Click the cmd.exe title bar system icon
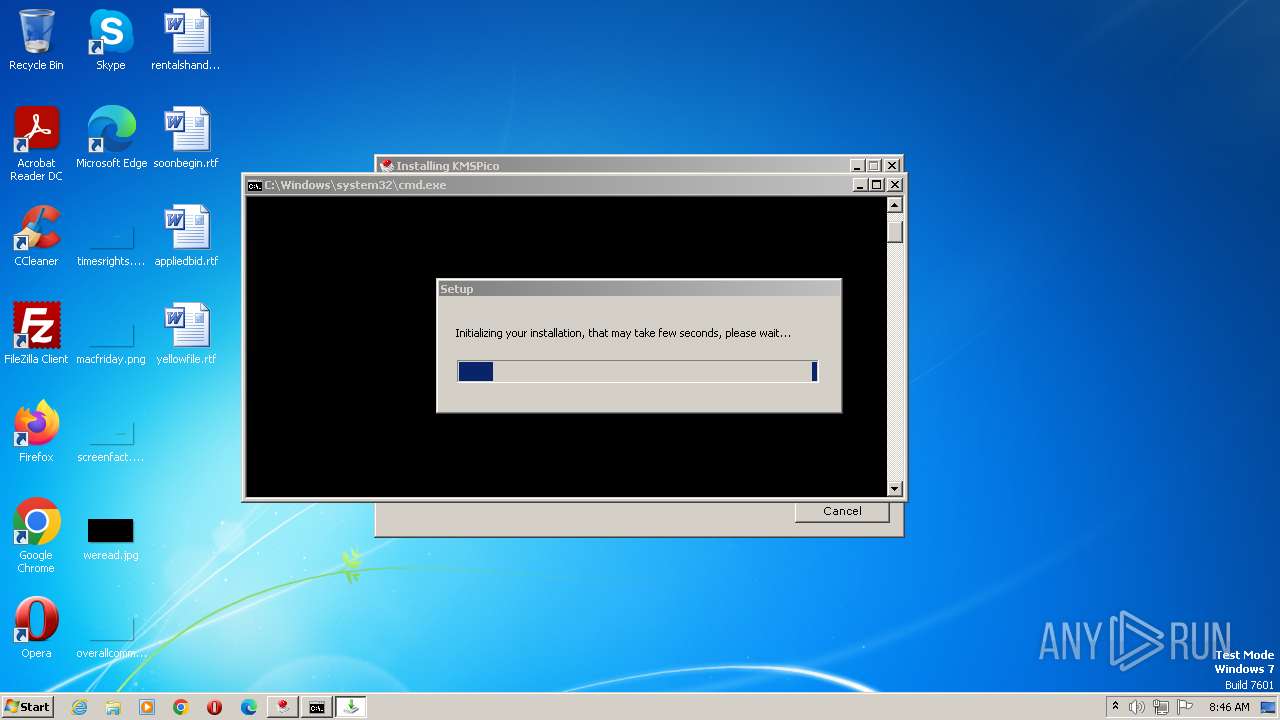 click(x=255, y=185)
